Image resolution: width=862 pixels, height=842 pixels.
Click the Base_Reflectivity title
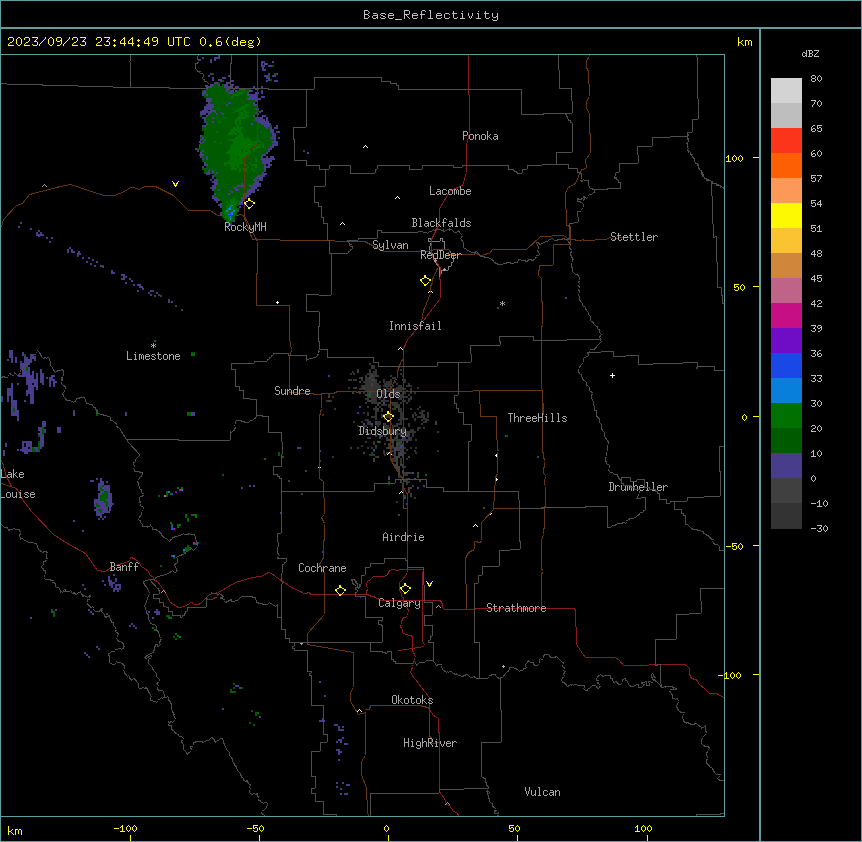[x=431, y=15]
